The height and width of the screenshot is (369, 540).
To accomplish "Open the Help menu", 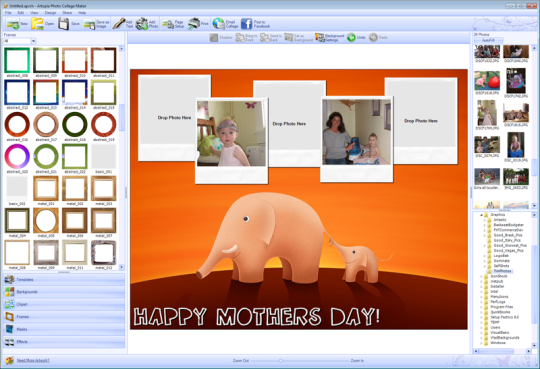I will tap(82, 13).
